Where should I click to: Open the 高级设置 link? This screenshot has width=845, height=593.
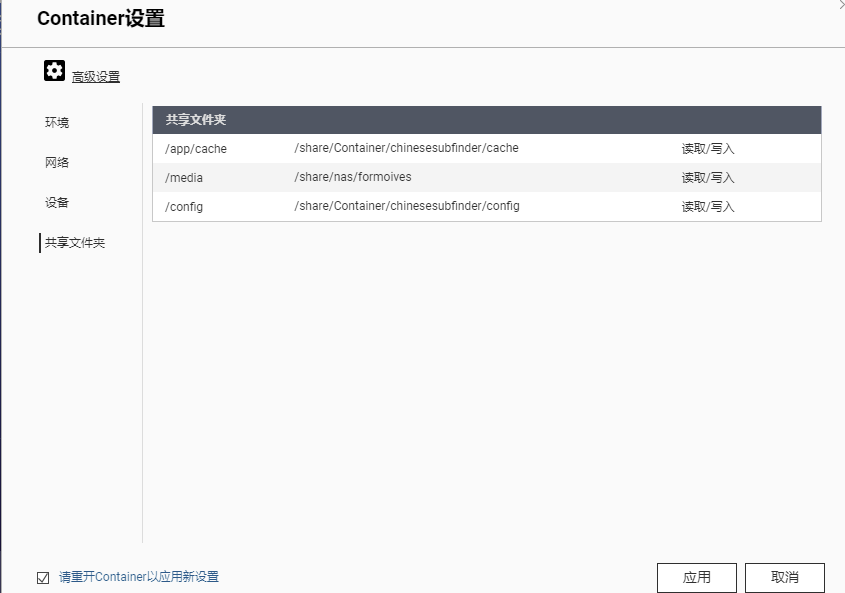pos(96,77)
